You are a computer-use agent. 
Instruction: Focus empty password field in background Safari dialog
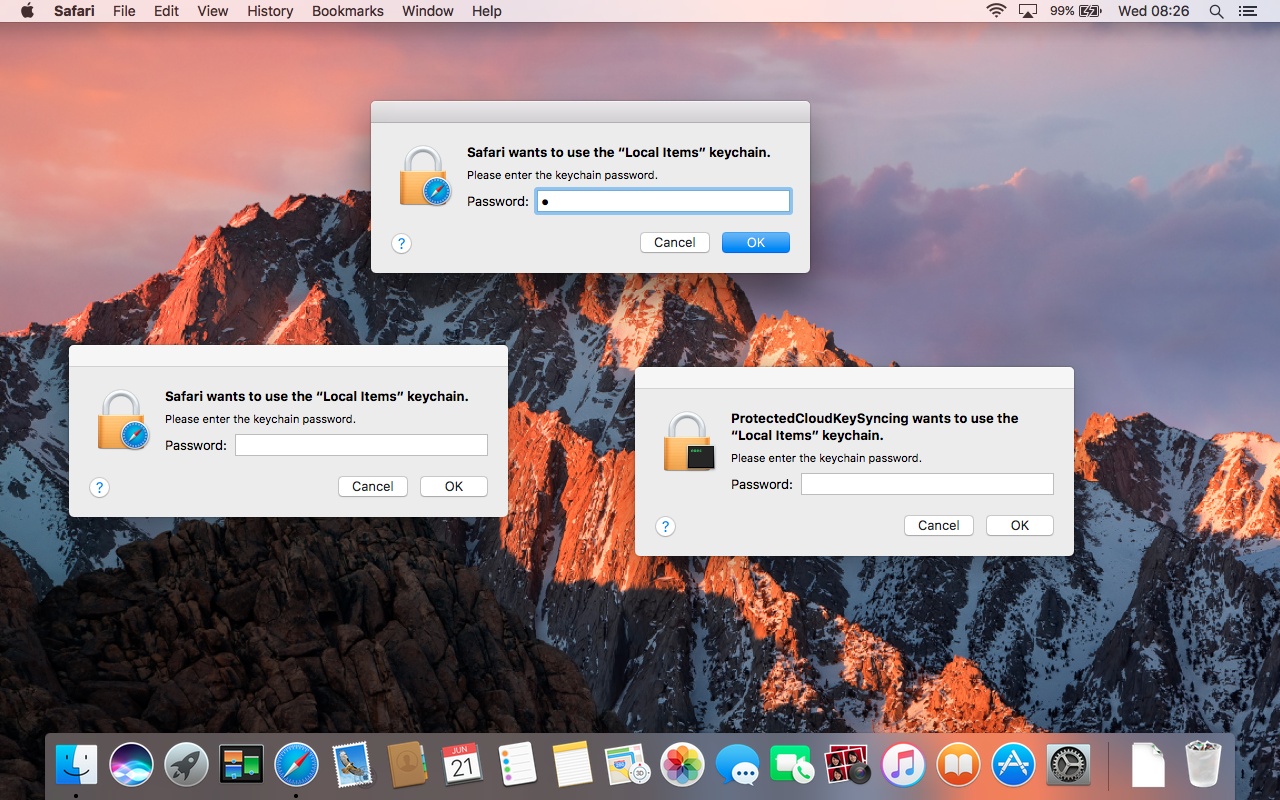pyautogui.click(x=361, y=445)
